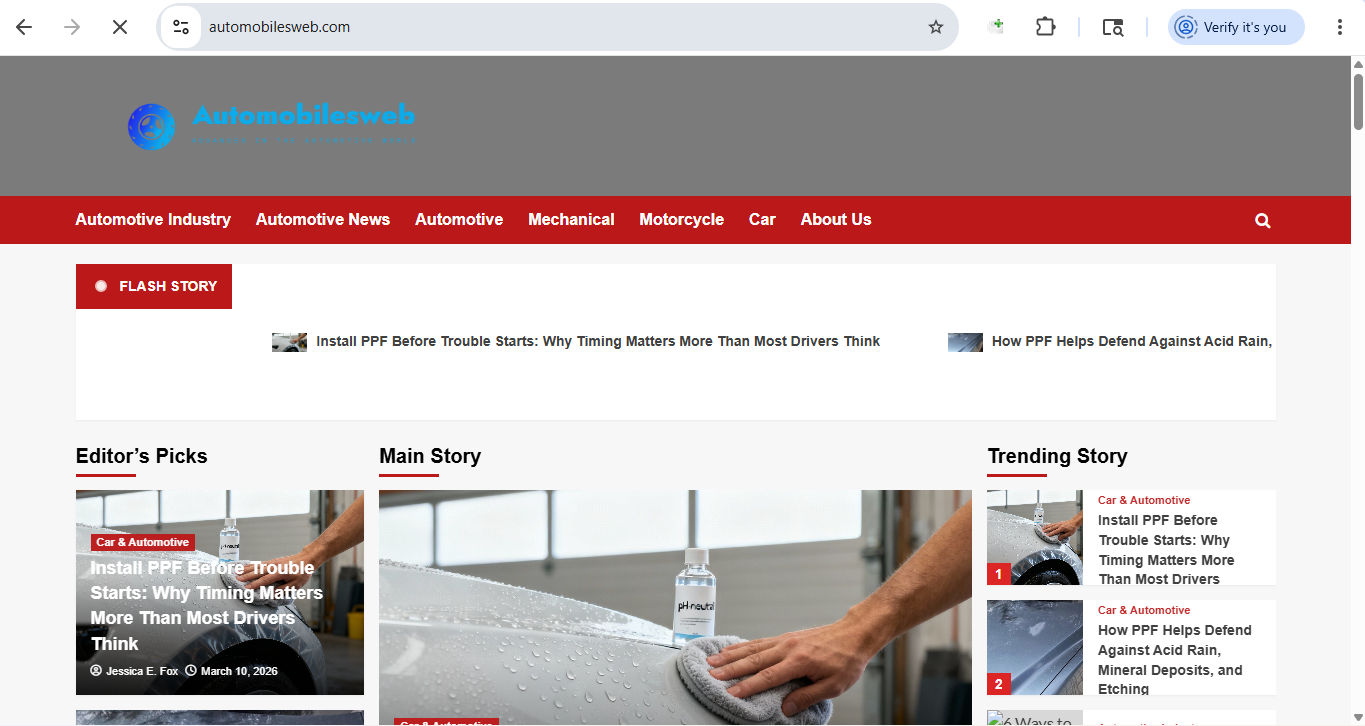Click author Jessica E. Fox link
The width and height of the screenshot is (1365, 726).
tap(142, 671)
